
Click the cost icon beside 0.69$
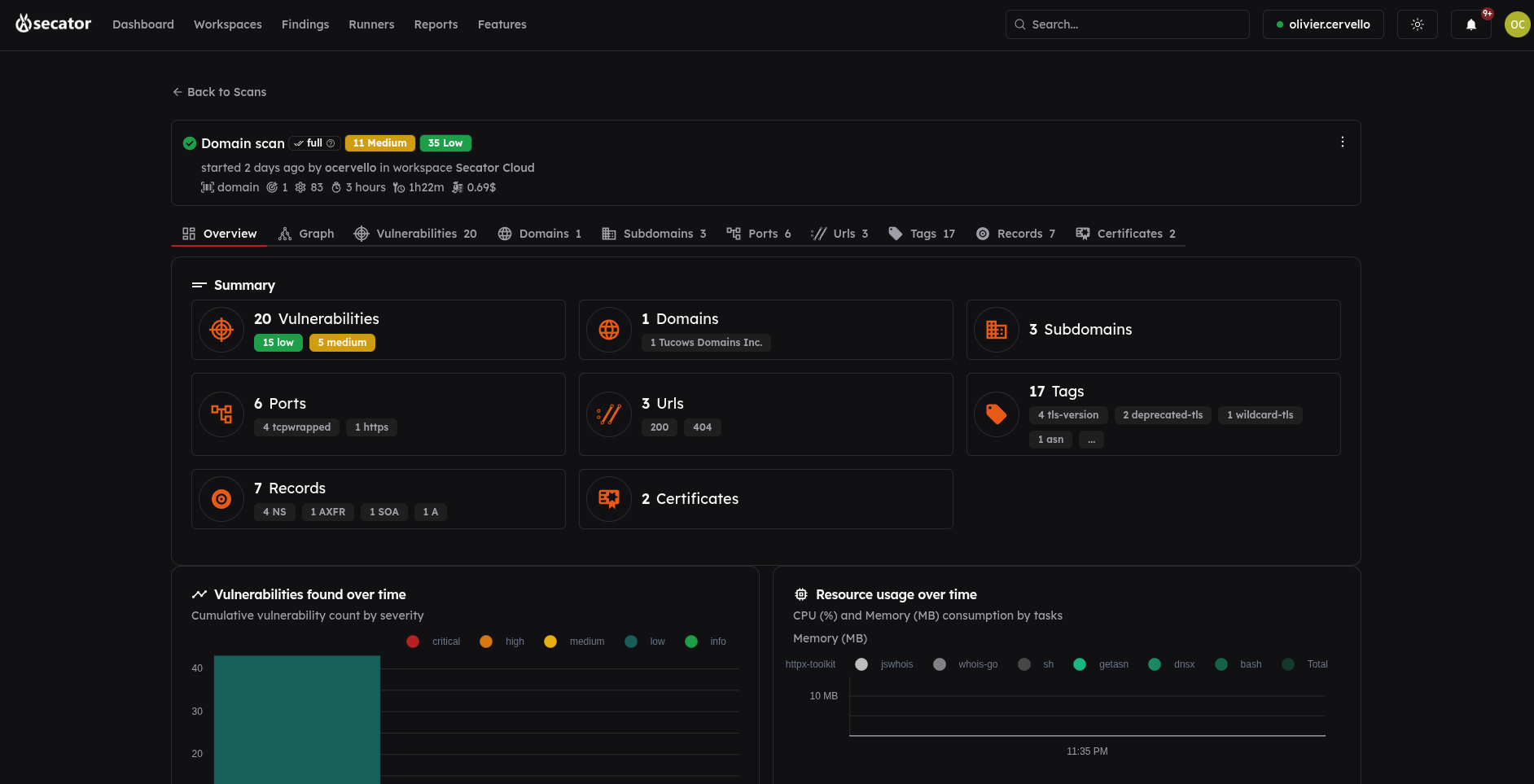pos(458,187)
